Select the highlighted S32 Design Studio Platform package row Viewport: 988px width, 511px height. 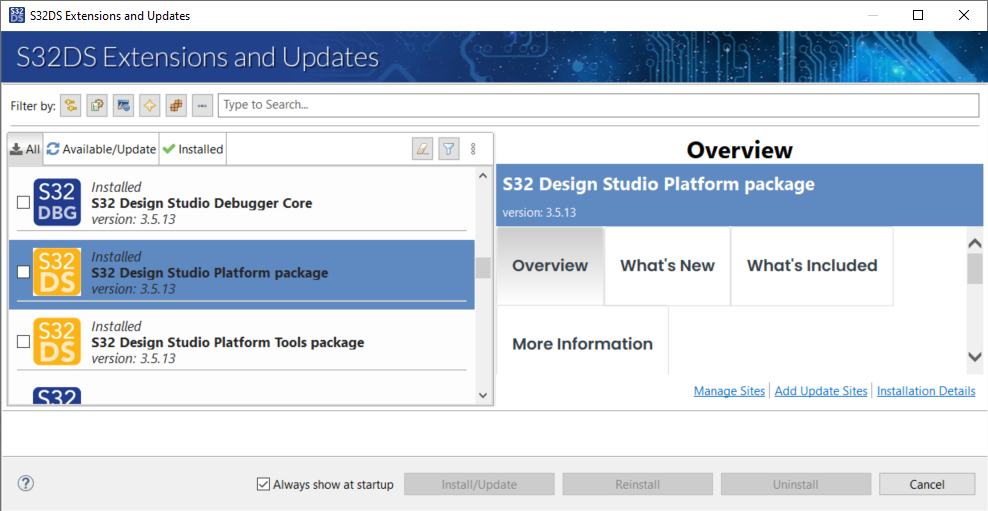tap(241, 274)
